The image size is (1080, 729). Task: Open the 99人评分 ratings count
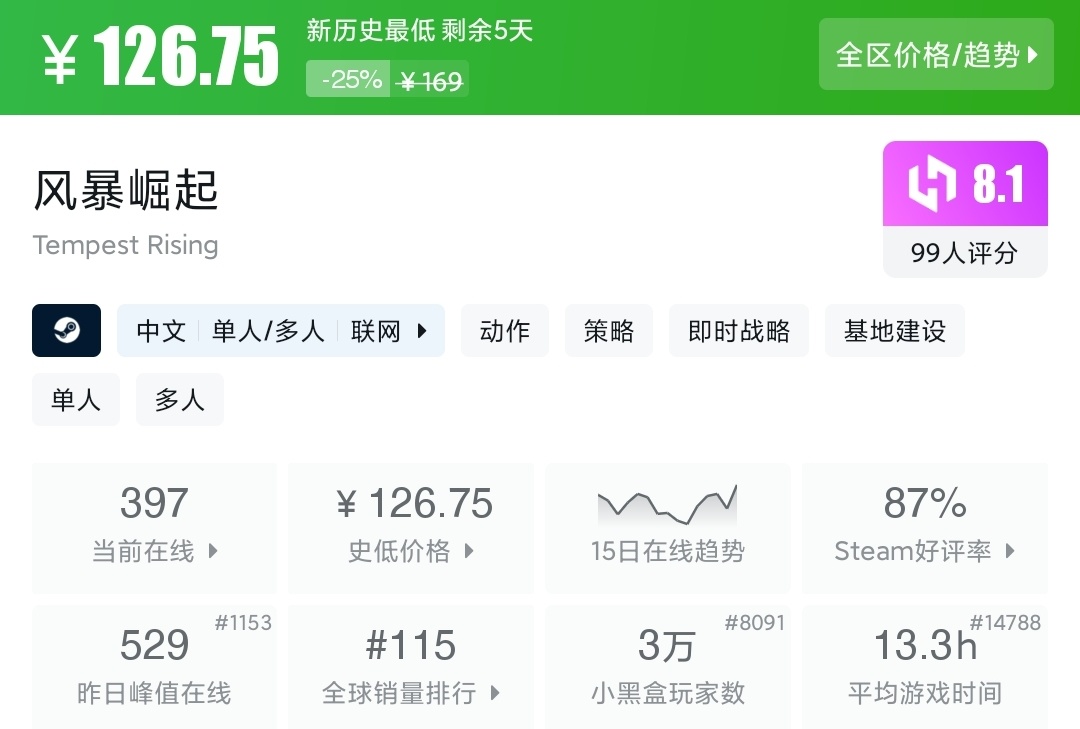point(964,253)
